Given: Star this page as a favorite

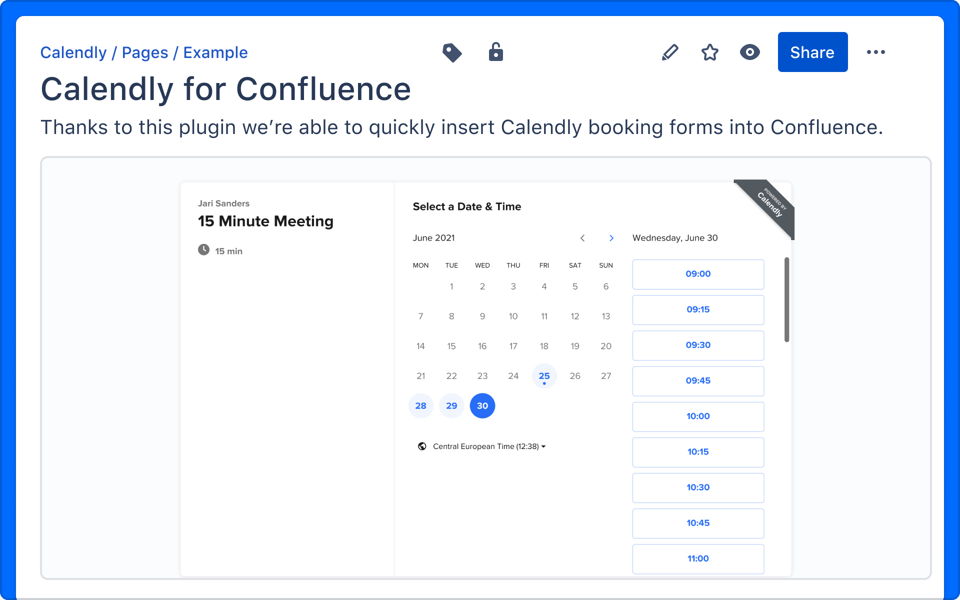Looking at the screenshot, I should pyautogui.click(x=710, y=53).
